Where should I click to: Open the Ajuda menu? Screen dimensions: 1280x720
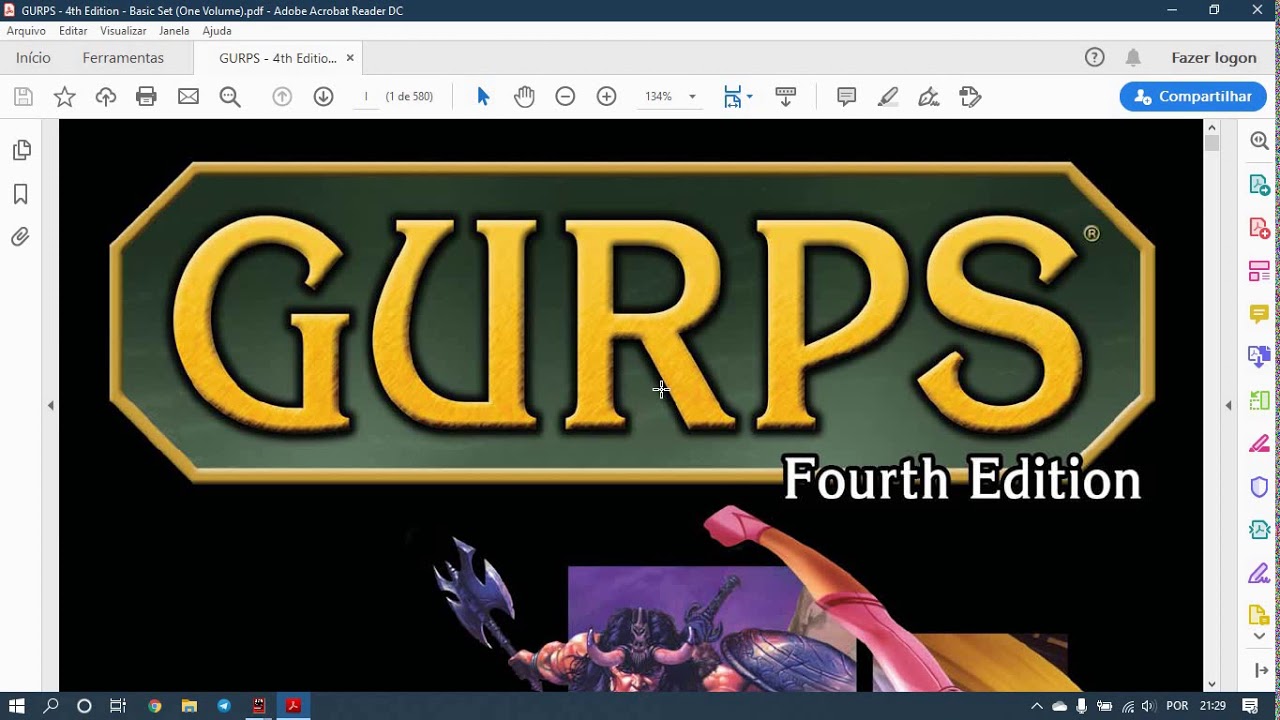tap(217, 31)
